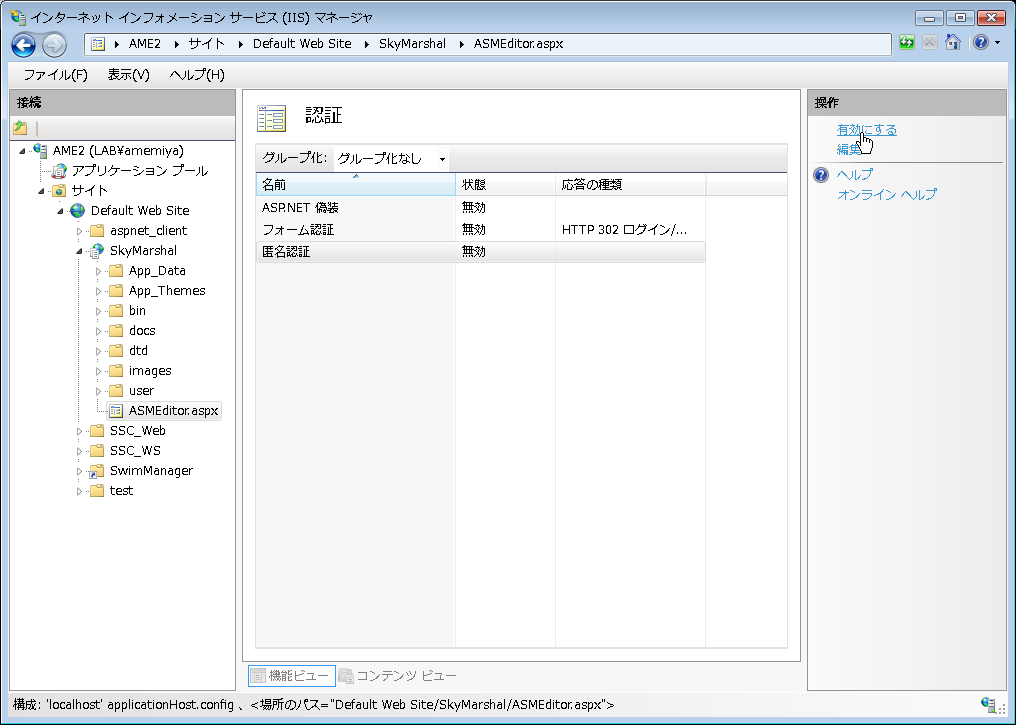Viewport: 1016px width, 725px height.
Task: Click the stop icon beside refresh
Action: tap(930, 43)
